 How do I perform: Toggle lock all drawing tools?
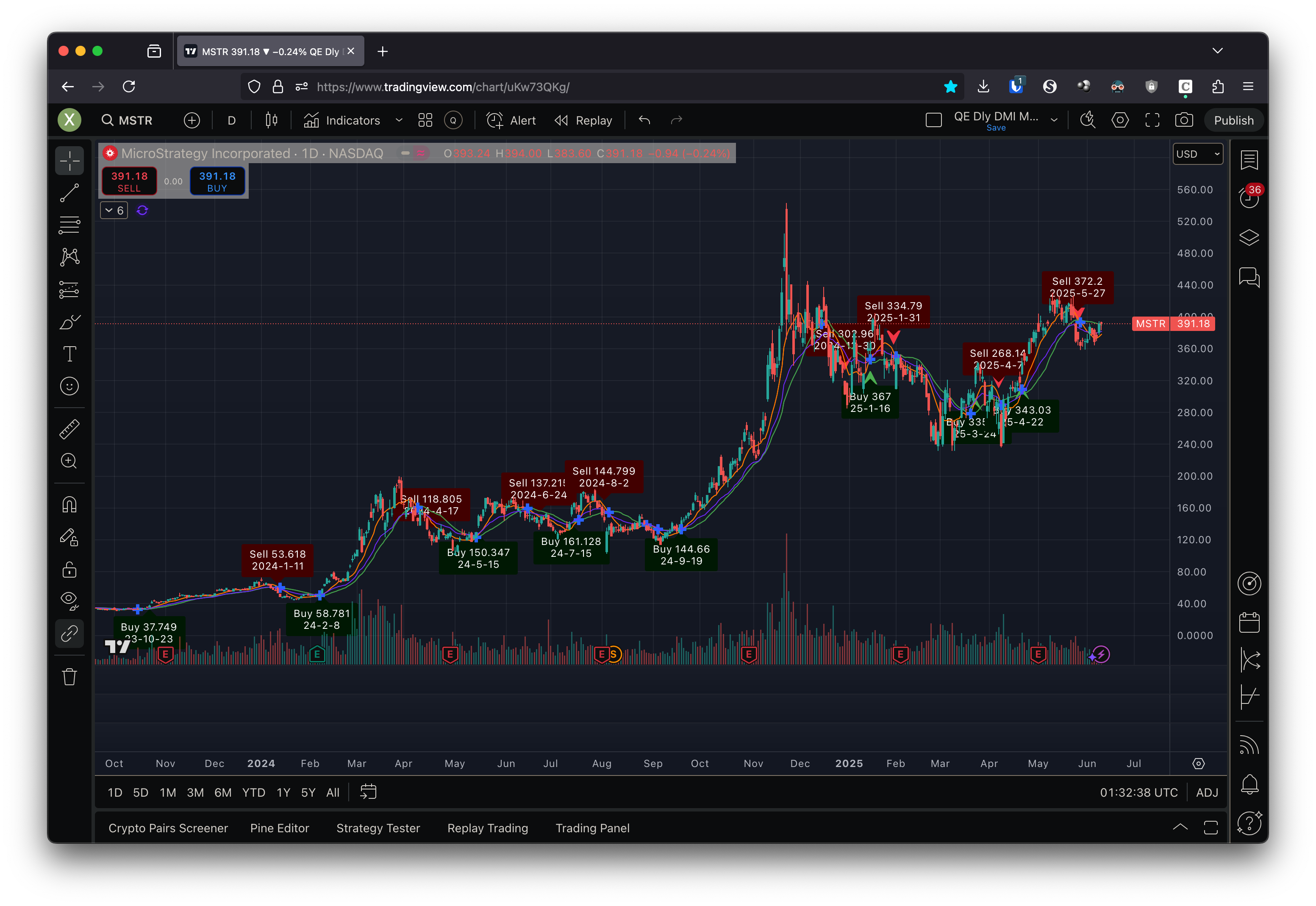69,570
